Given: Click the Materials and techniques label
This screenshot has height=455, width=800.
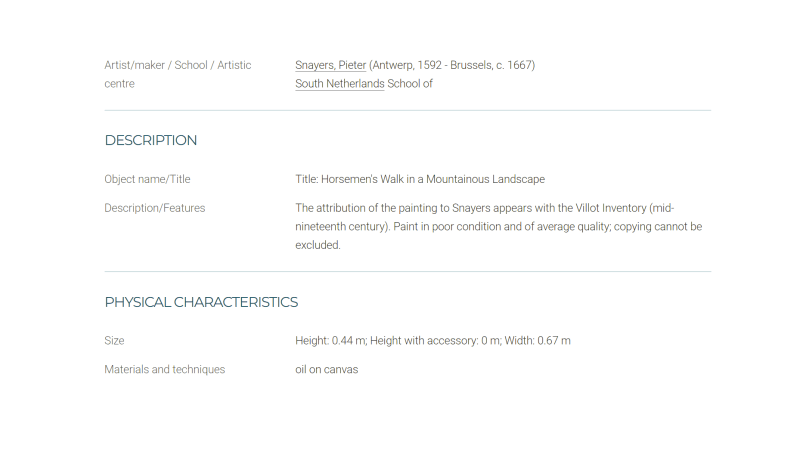Looking at the screenshot, I should [165, 369].
